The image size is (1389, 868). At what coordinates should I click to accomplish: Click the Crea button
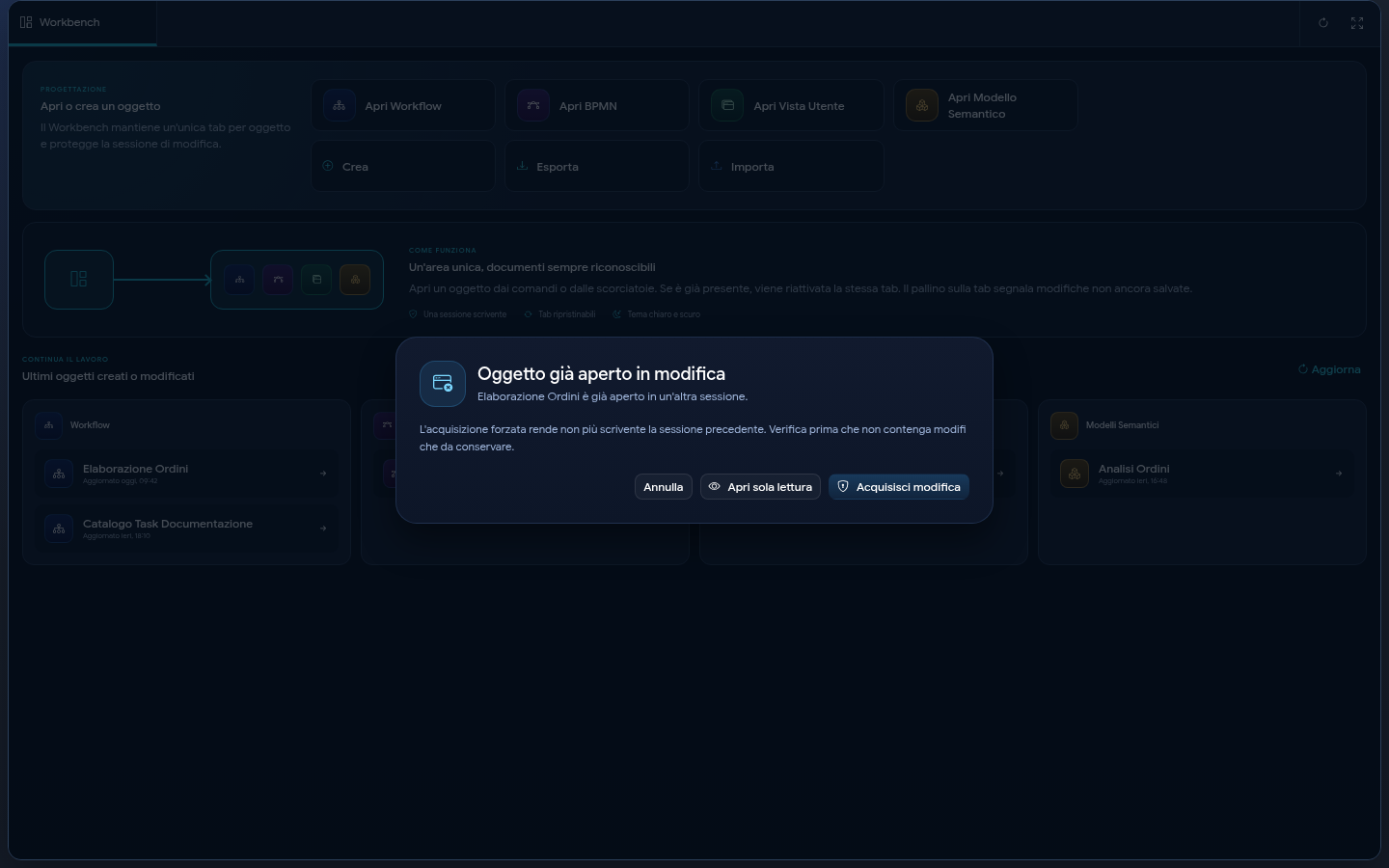click(403, 166)
